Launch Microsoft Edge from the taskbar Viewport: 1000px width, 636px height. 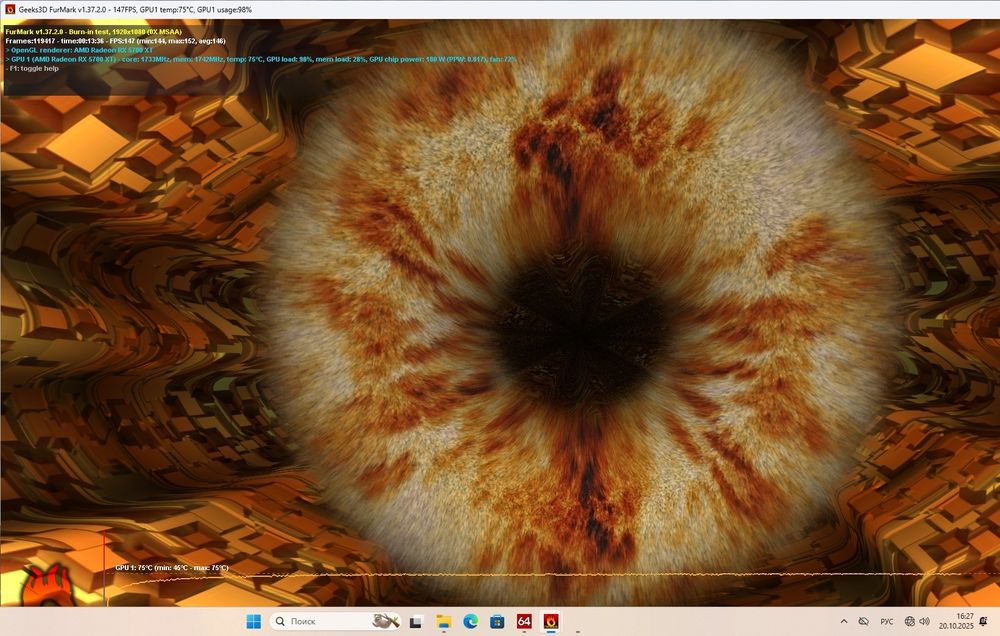(x=471, y=621)
